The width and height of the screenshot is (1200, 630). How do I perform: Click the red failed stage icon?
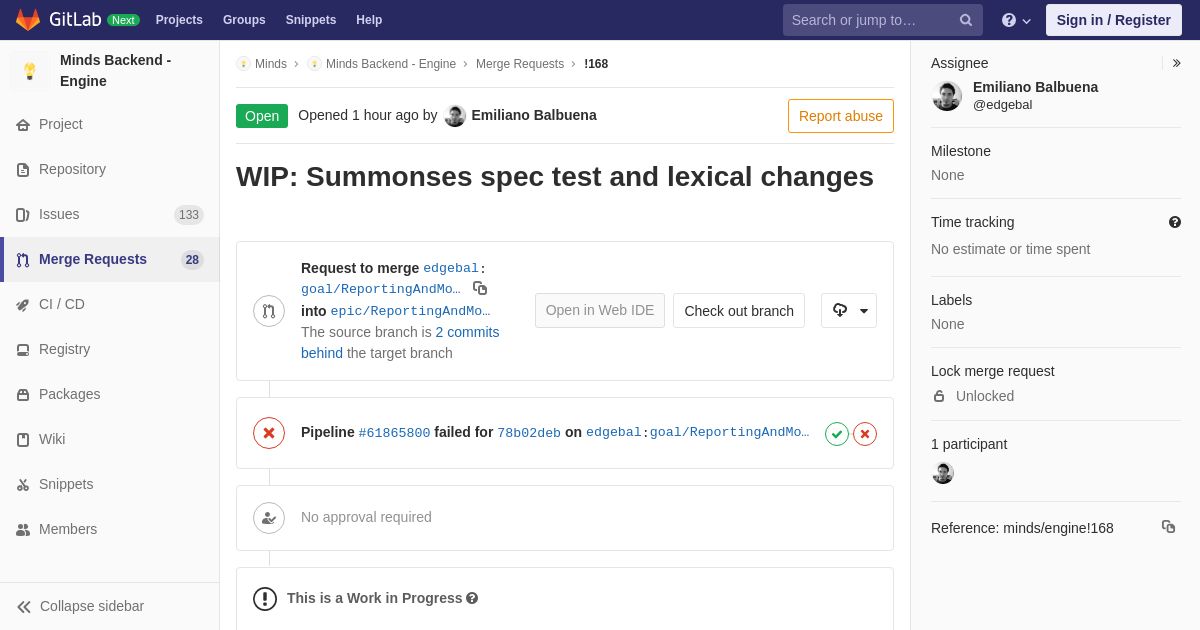(x=865, y=434)
